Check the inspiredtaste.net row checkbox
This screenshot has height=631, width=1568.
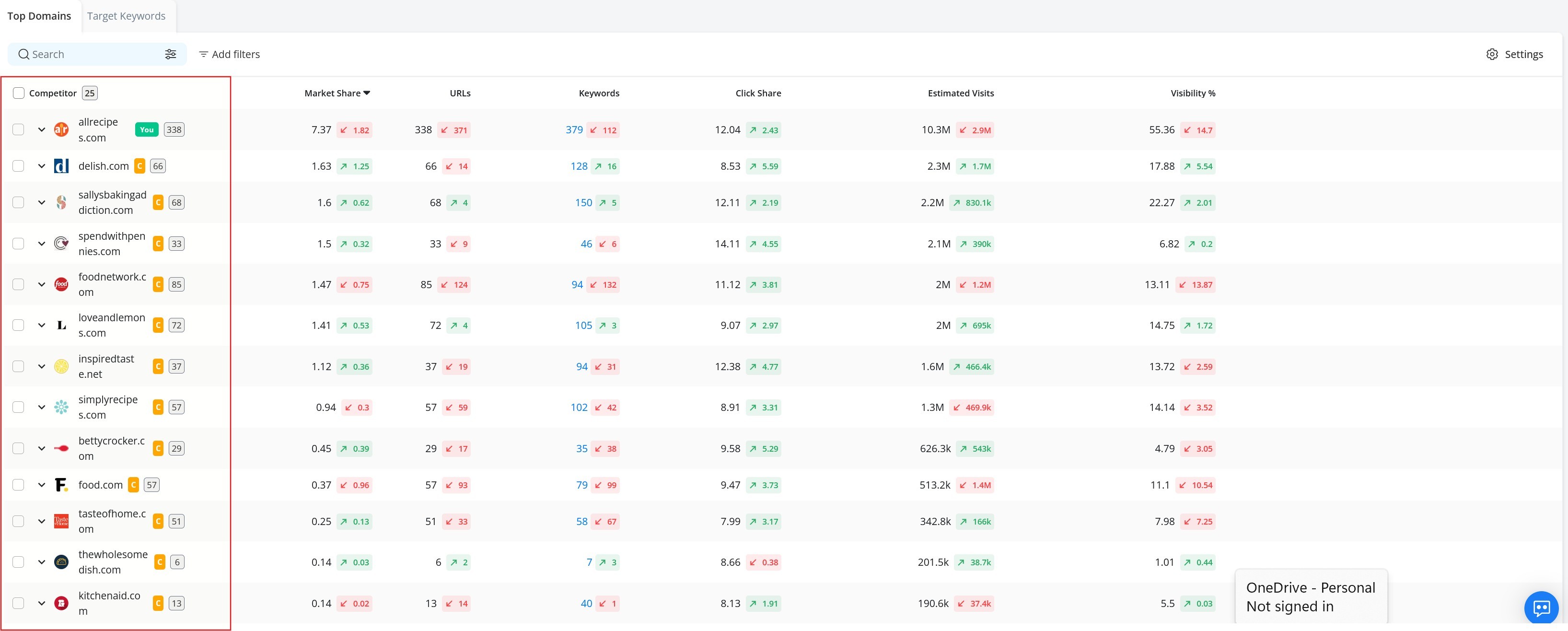click(x=18, y=367)
